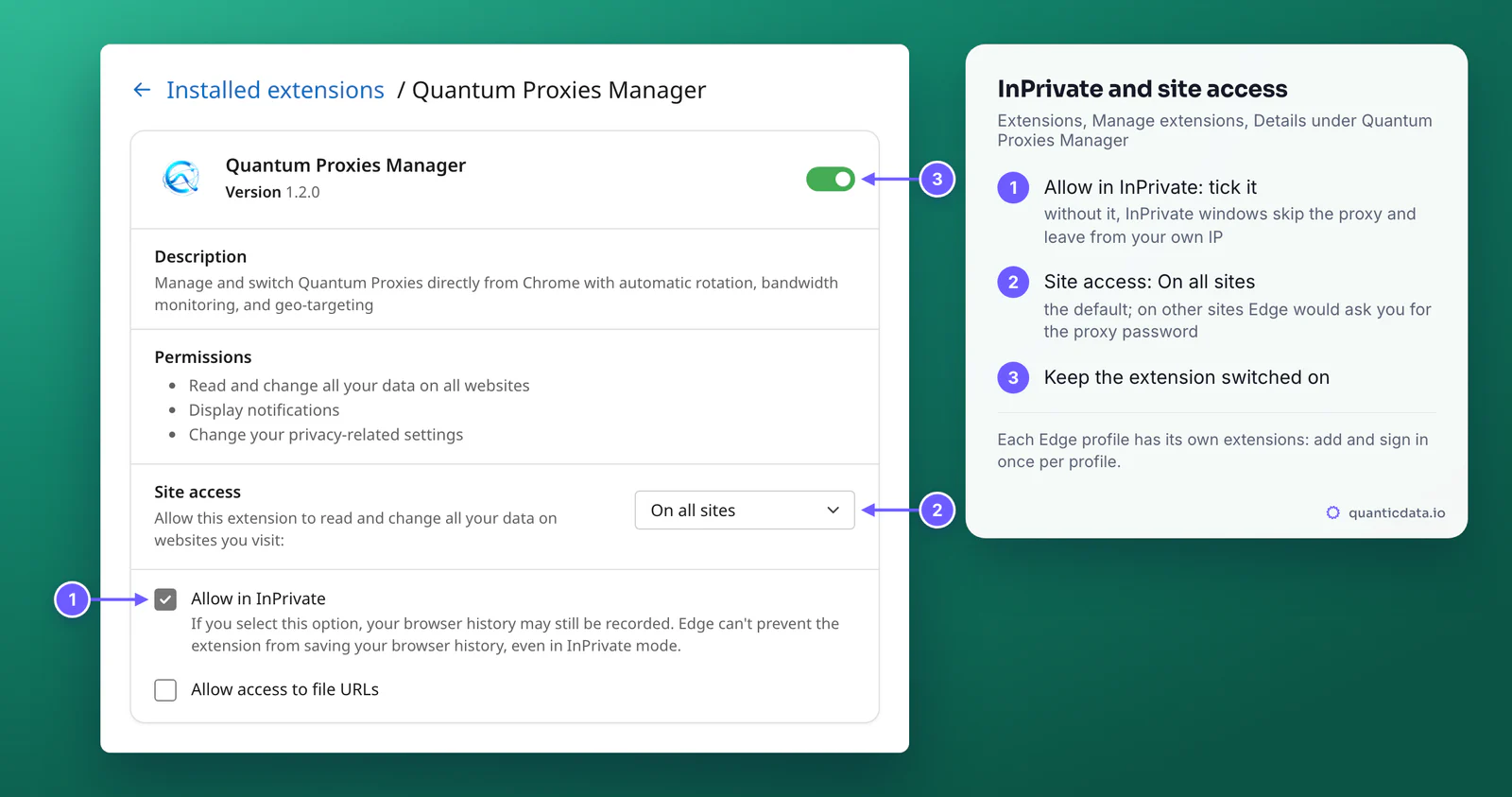Select the Version 1.2.0 text

pos(272,192)
